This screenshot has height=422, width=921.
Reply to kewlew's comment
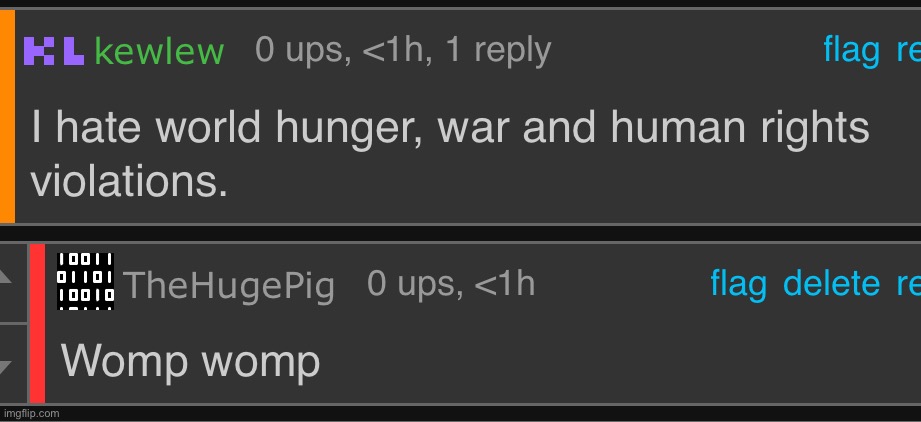coord(908,51)
